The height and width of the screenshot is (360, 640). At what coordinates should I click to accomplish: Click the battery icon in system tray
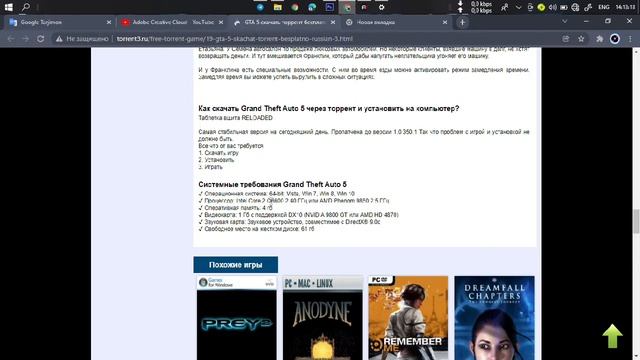[564, 7]
